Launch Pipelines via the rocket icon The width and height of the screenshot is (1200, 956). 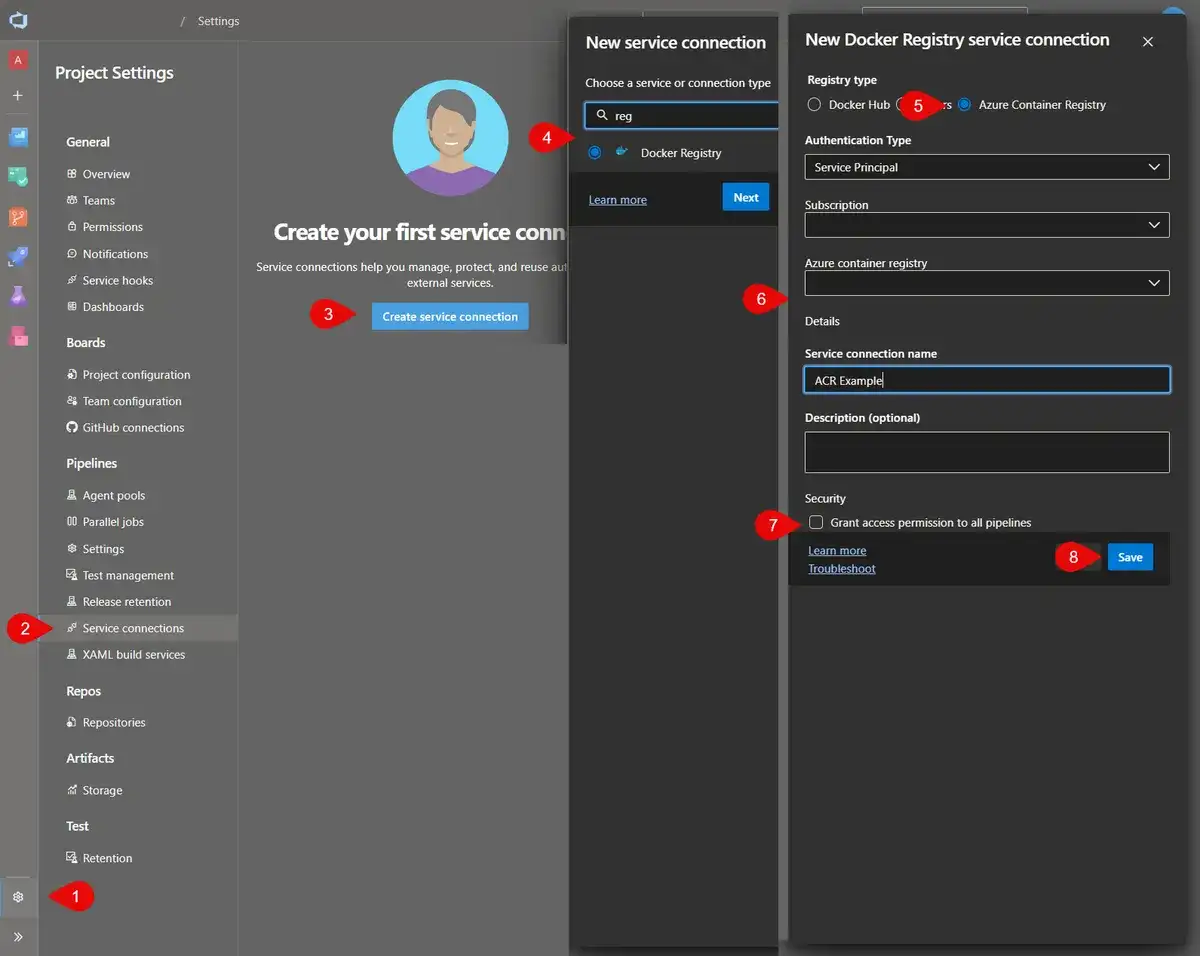(18, 257)
